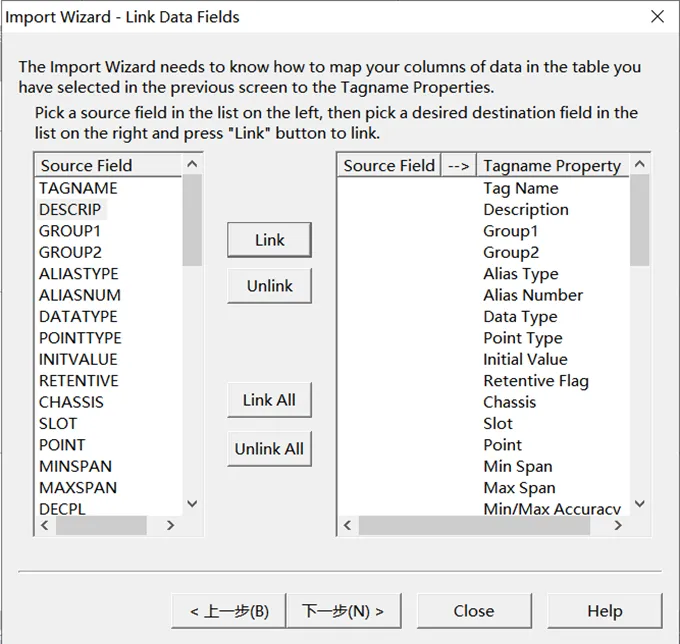Pick Min/Max Accuracy tagname property

click(x=552, y=509)
